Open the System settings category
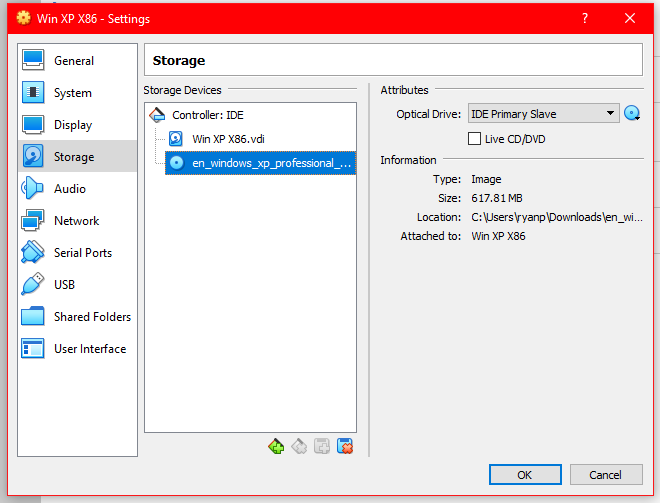The width and height of the screenshot is (660, 503). 77,93
